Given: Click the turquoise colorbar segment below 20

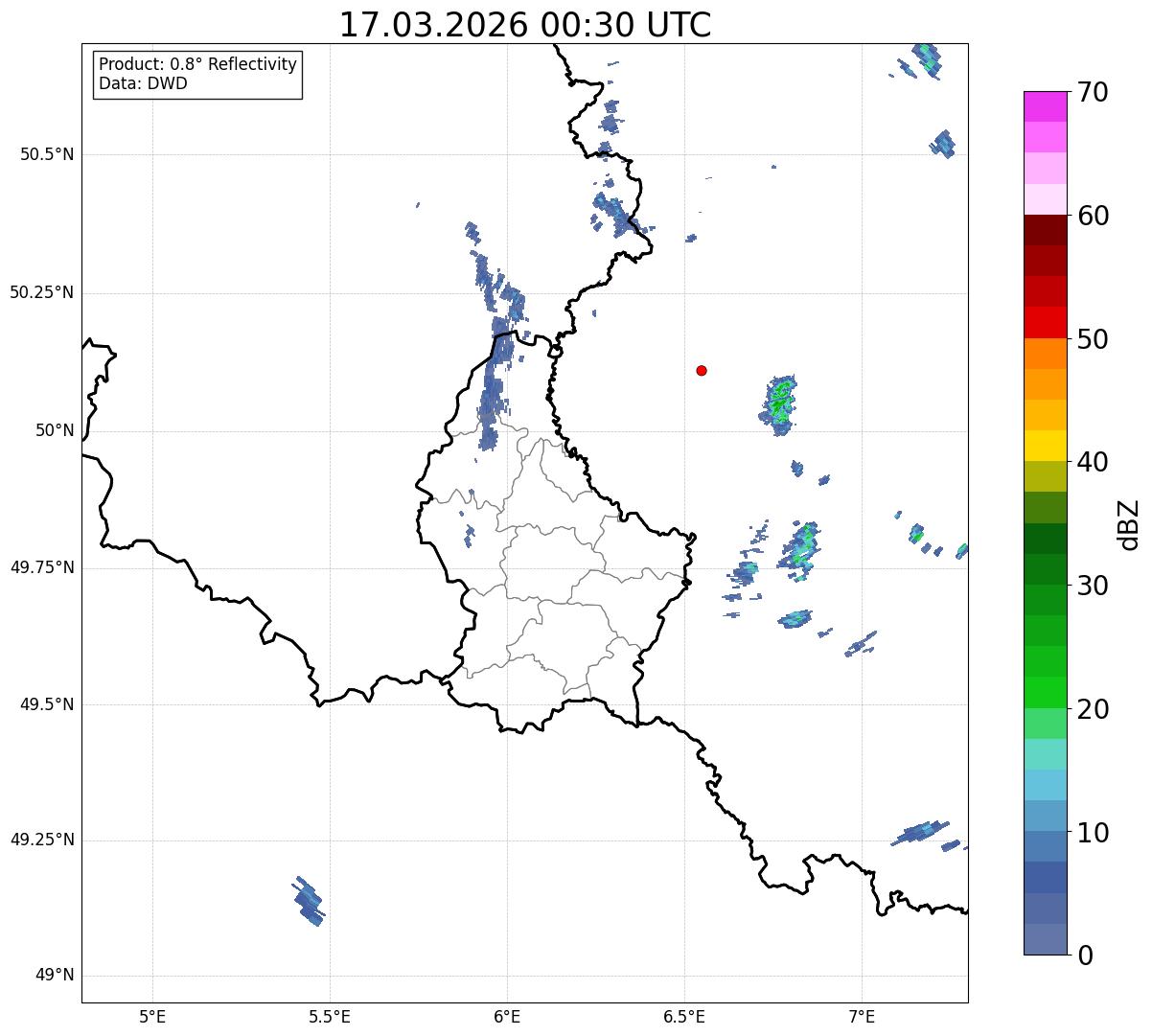Looking at the screenshot, I should coord(1046,754).
